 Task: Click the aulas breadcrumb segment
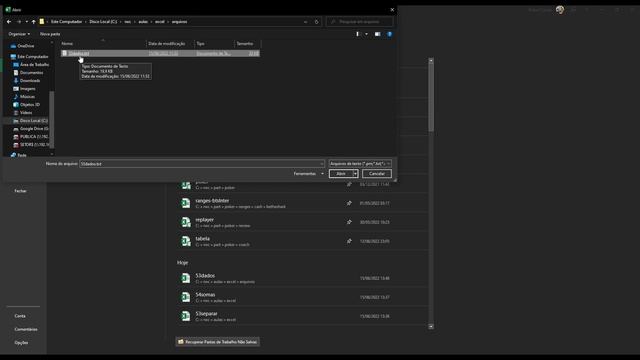click(x=143, y=22)
